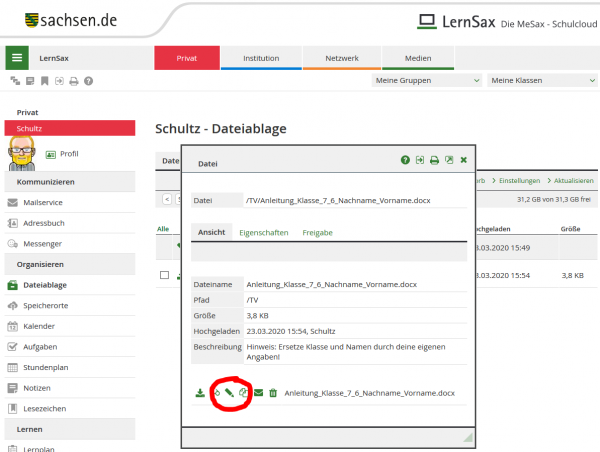Select the Institution tab in the top navigation
Image resolution: width=600 pixels, height=452 pixels.
tap(261, 58)
